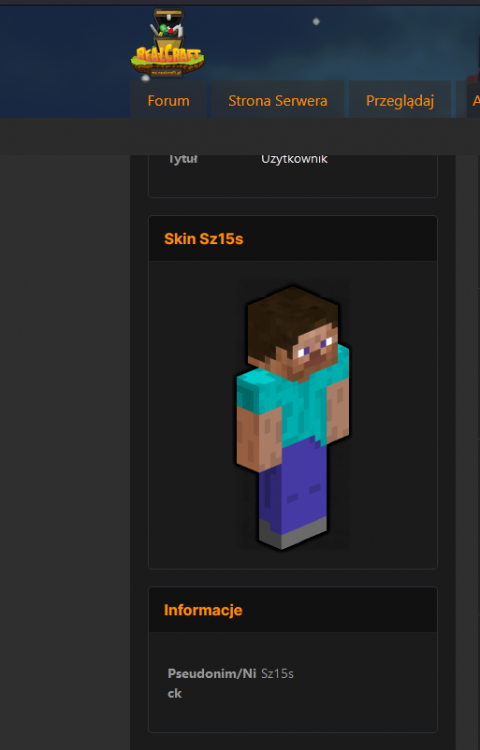
Task: Select the Sz15s nickname value
Action: coord(277,673)
